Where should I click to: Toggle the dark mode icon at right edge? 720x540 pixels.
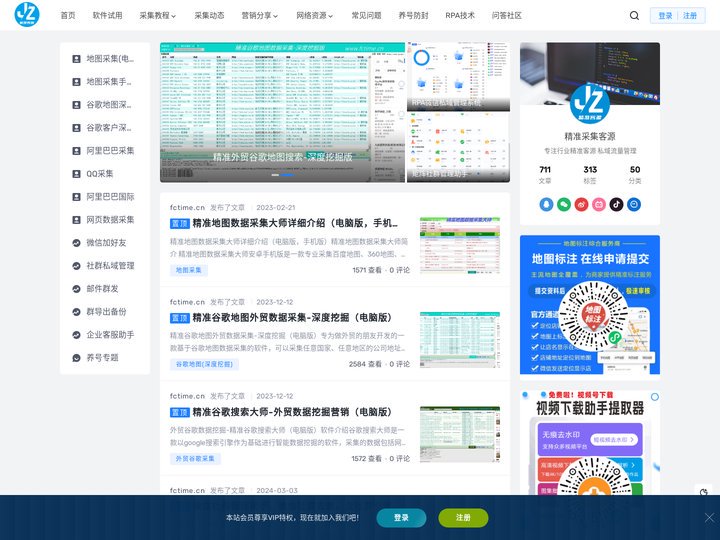704,492
